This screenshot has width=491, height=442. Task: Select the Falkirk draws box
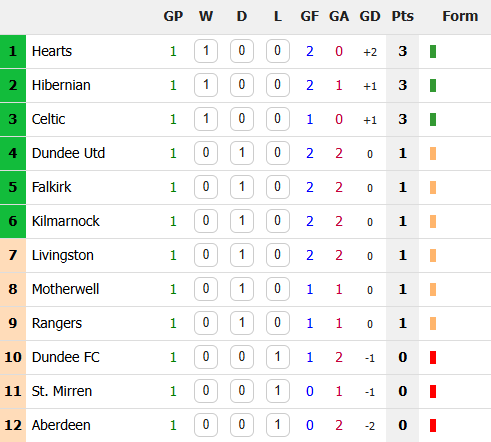[x=242, y=187]
